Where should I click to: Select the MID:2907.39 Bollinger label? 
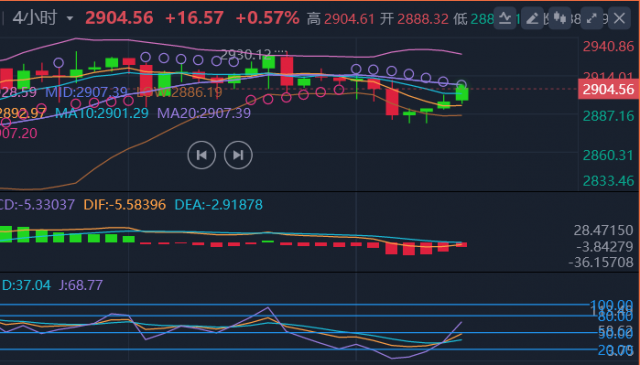click(86, 92)
